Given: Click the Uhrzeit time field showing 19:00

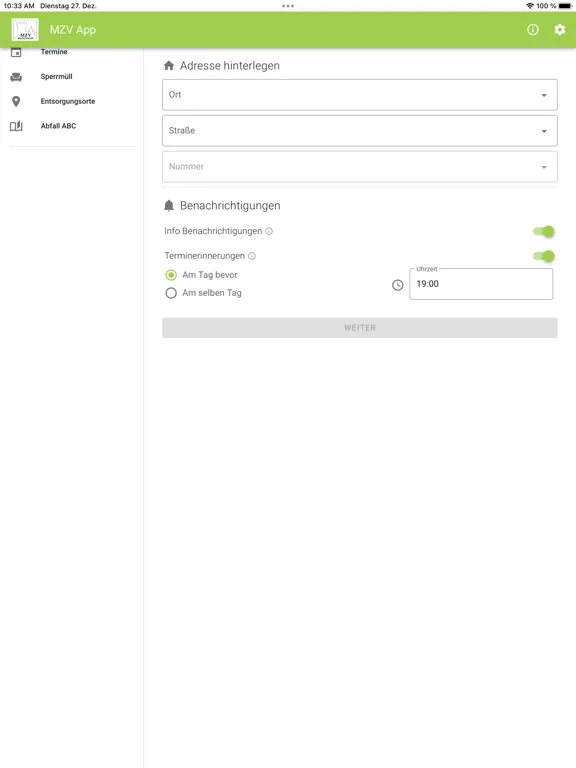Looking at the screenshot, I should tap(481, 284).
